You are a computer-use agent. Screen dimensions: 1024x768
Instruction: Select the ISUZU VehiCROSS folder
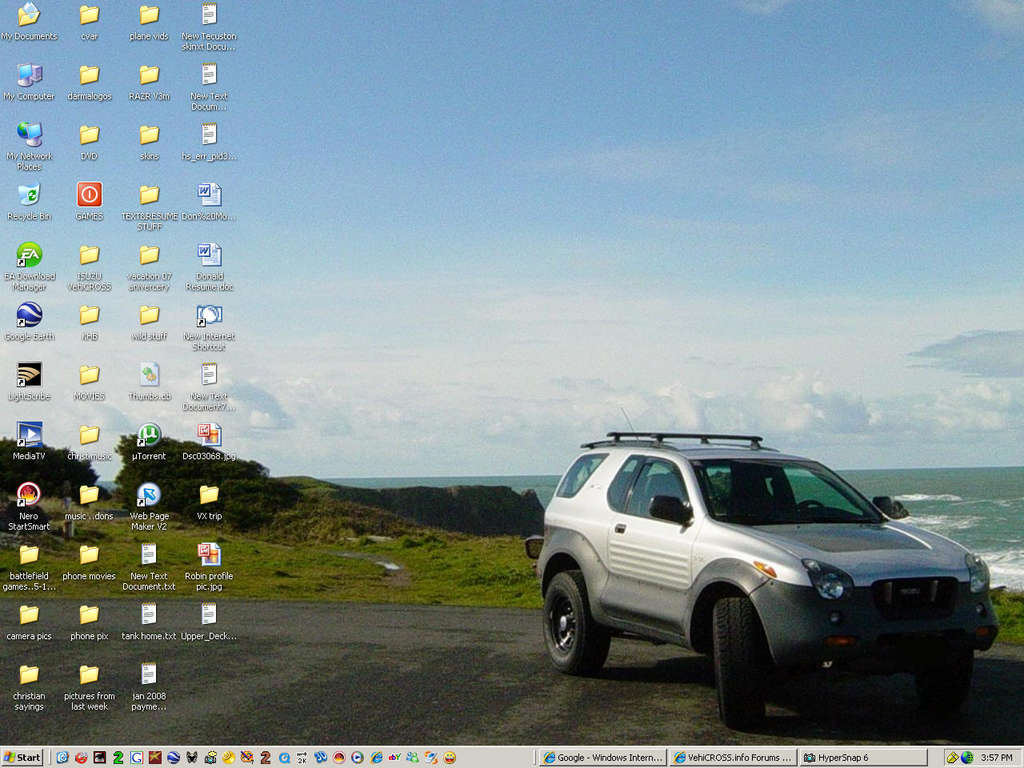pos(89,266)
